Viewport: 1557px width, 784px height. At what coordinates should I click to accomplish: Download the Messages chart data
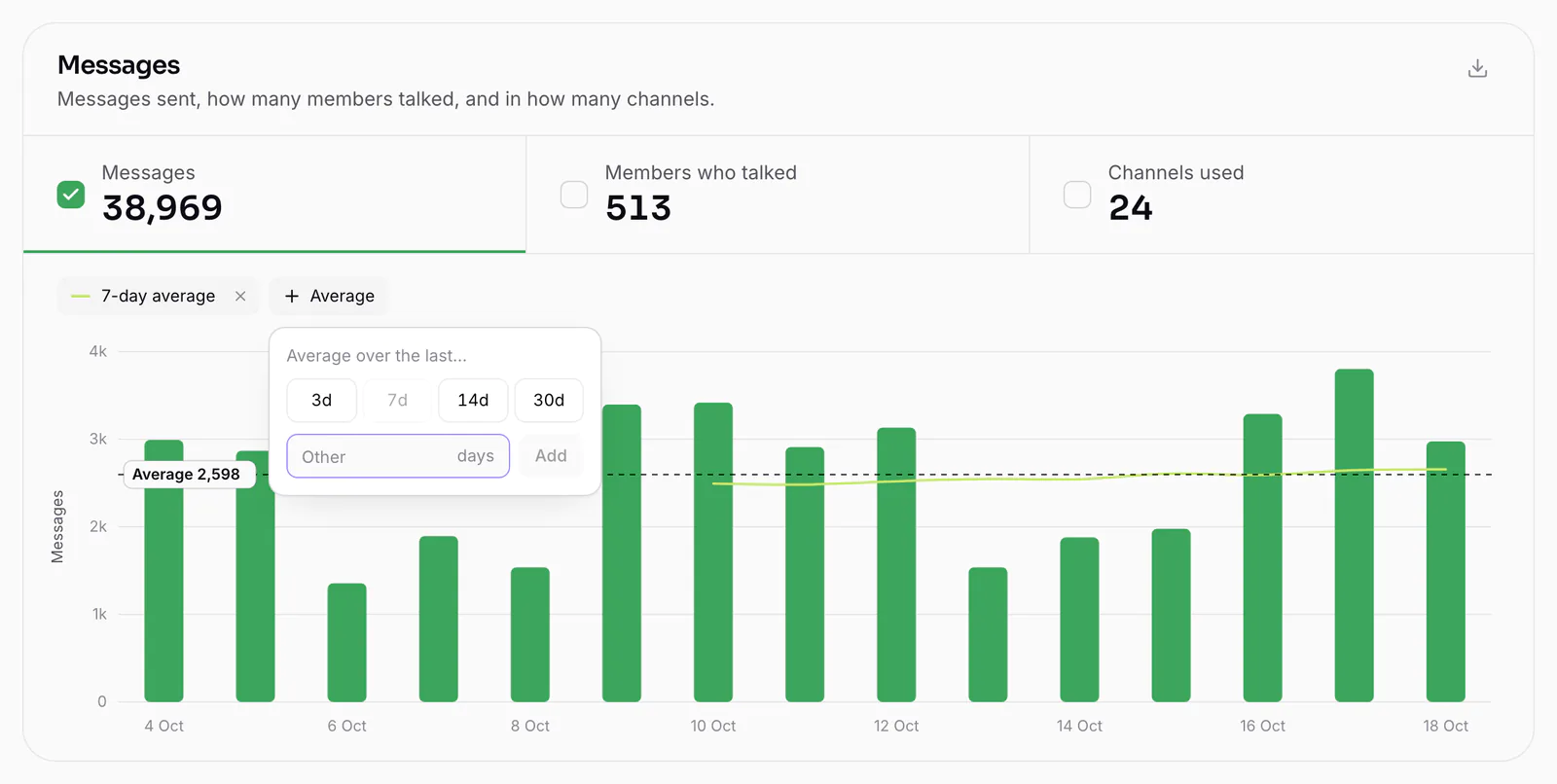[x=1477, y=68]
